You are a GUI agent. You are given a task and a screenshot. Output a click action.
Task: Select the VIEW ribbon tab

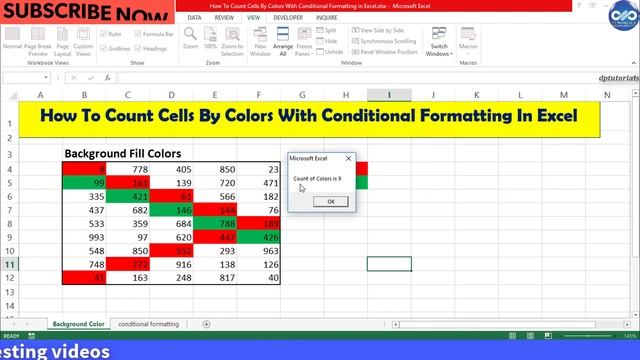click(253, 18)
